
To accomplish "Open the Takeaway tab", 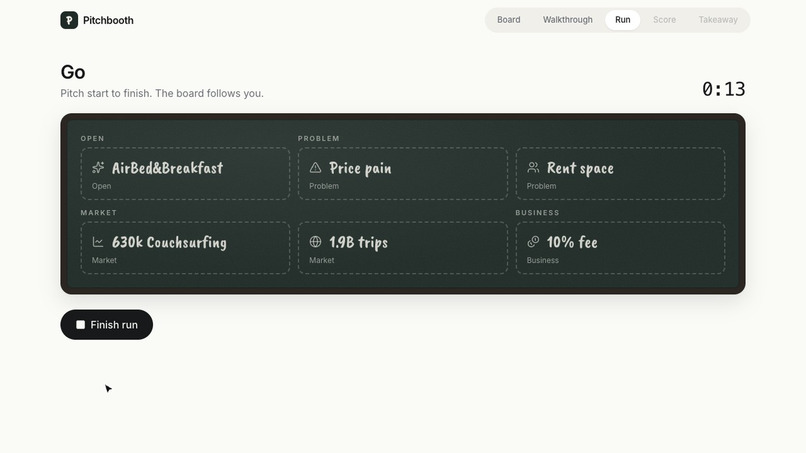I will tap(718, 20).
